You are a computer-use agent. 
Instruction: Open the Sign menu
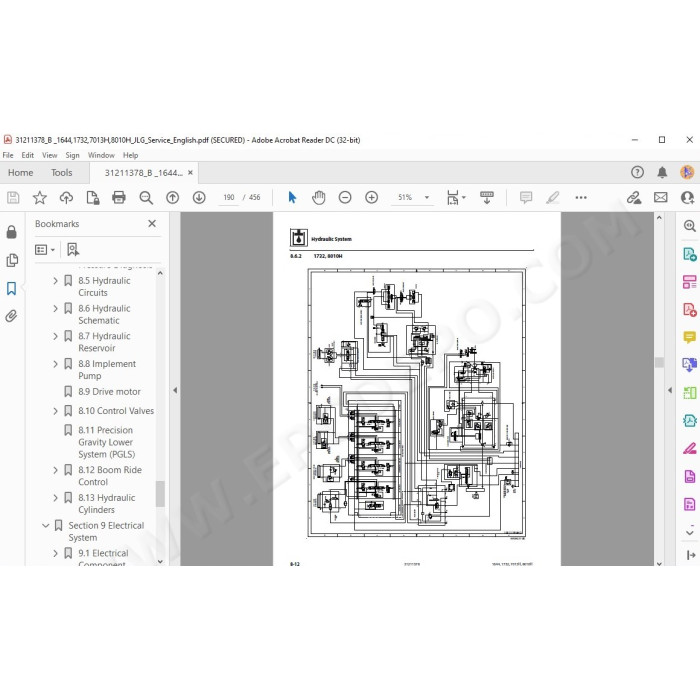pyautogui.click(x=72, y=155)
